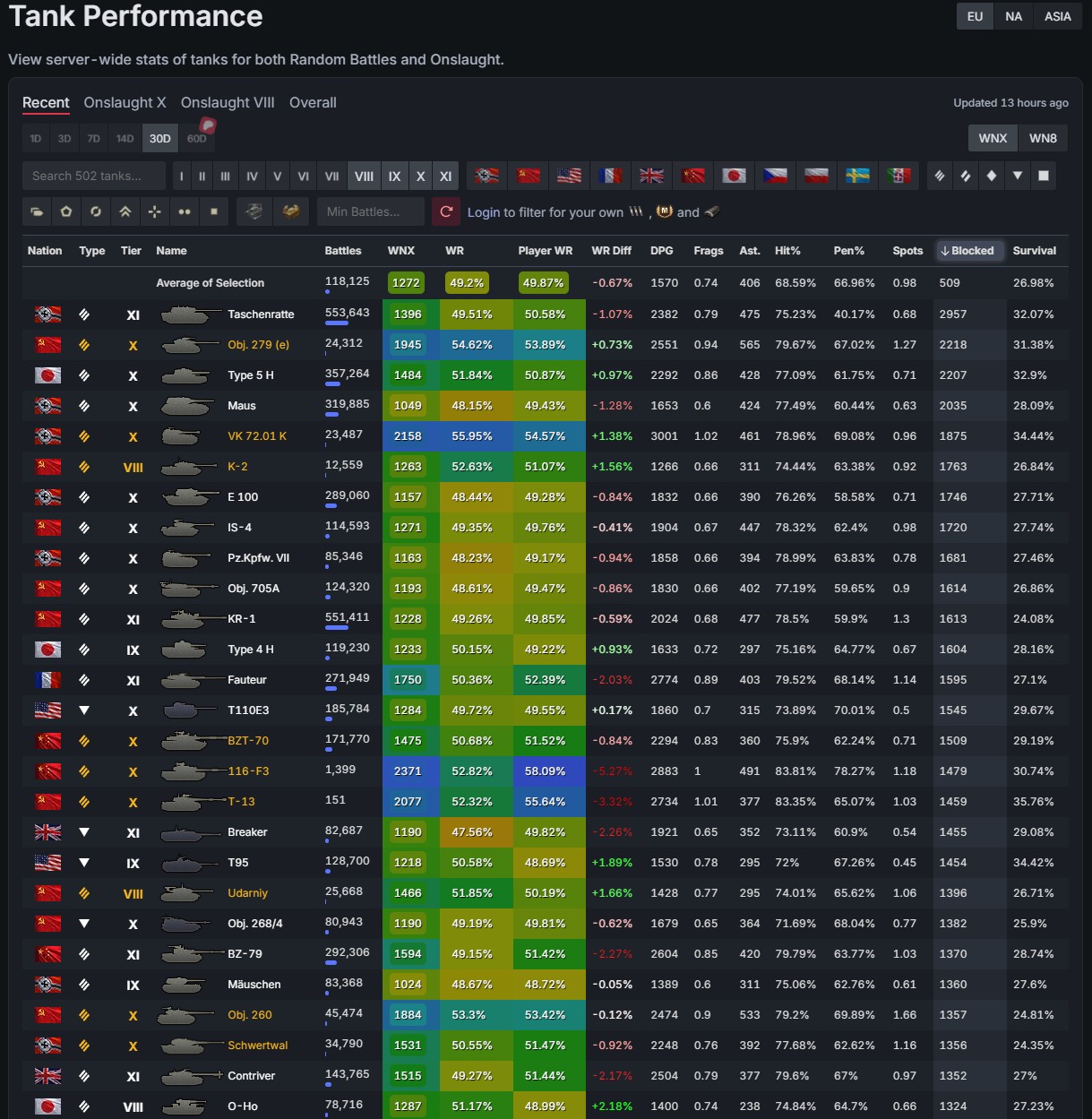Filter by the France flag icon

(x=610, y=176)
